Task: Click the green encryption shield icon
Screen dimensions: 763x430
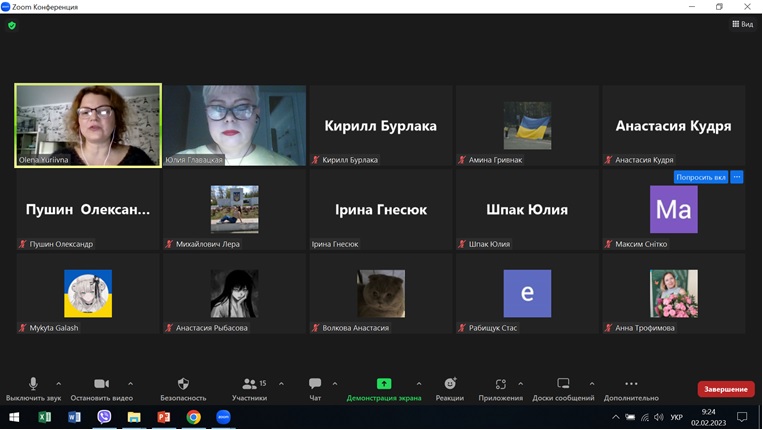Action: [x=12, y=25]
